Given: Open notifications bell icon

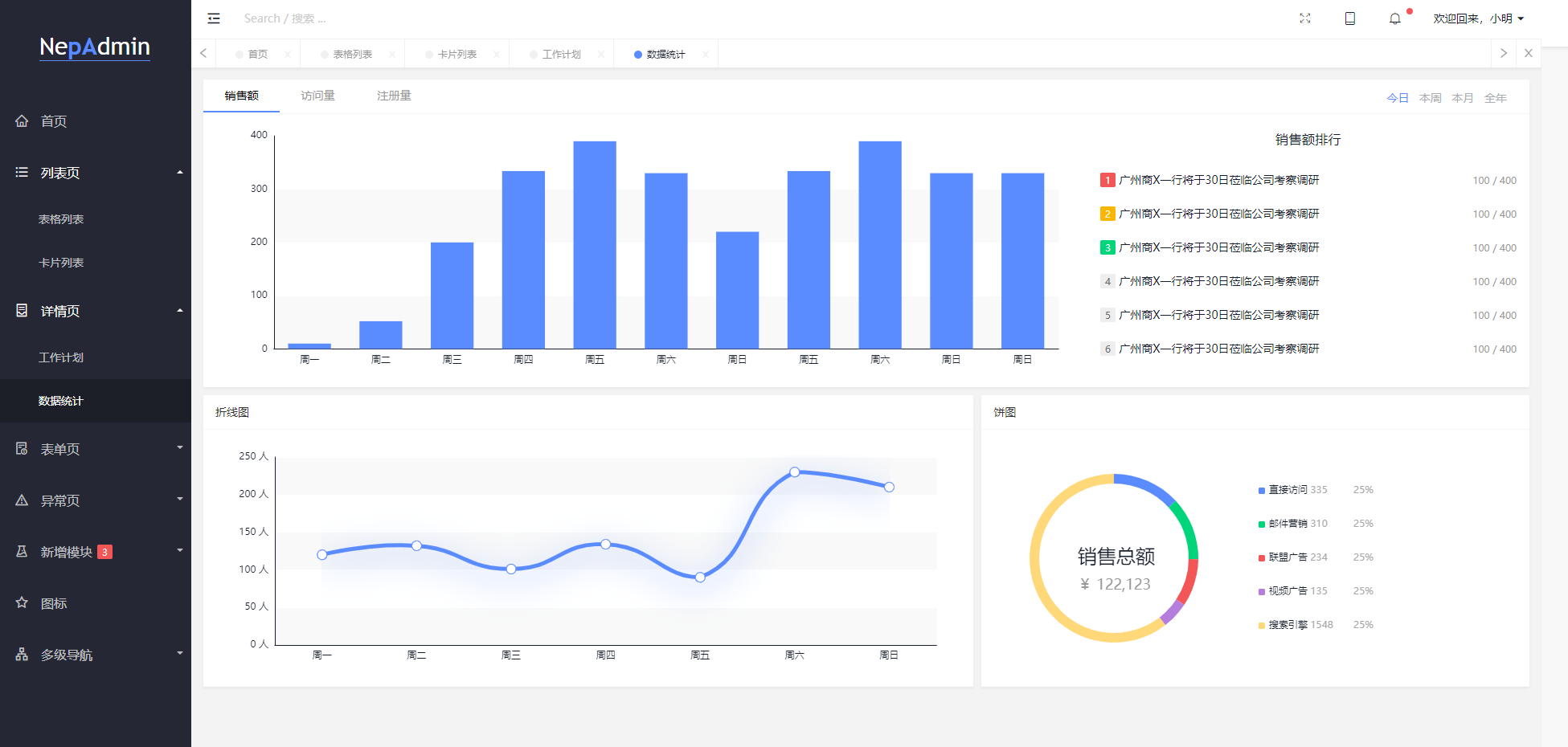Looking at the screenshot, I should pos(1395,18).
